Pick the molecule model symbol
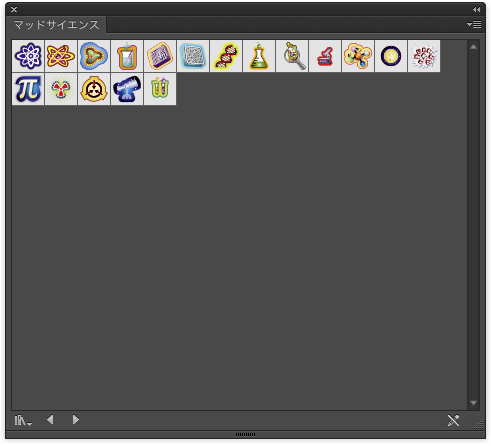This screenshot has width=491, height=446. [358, 56]
